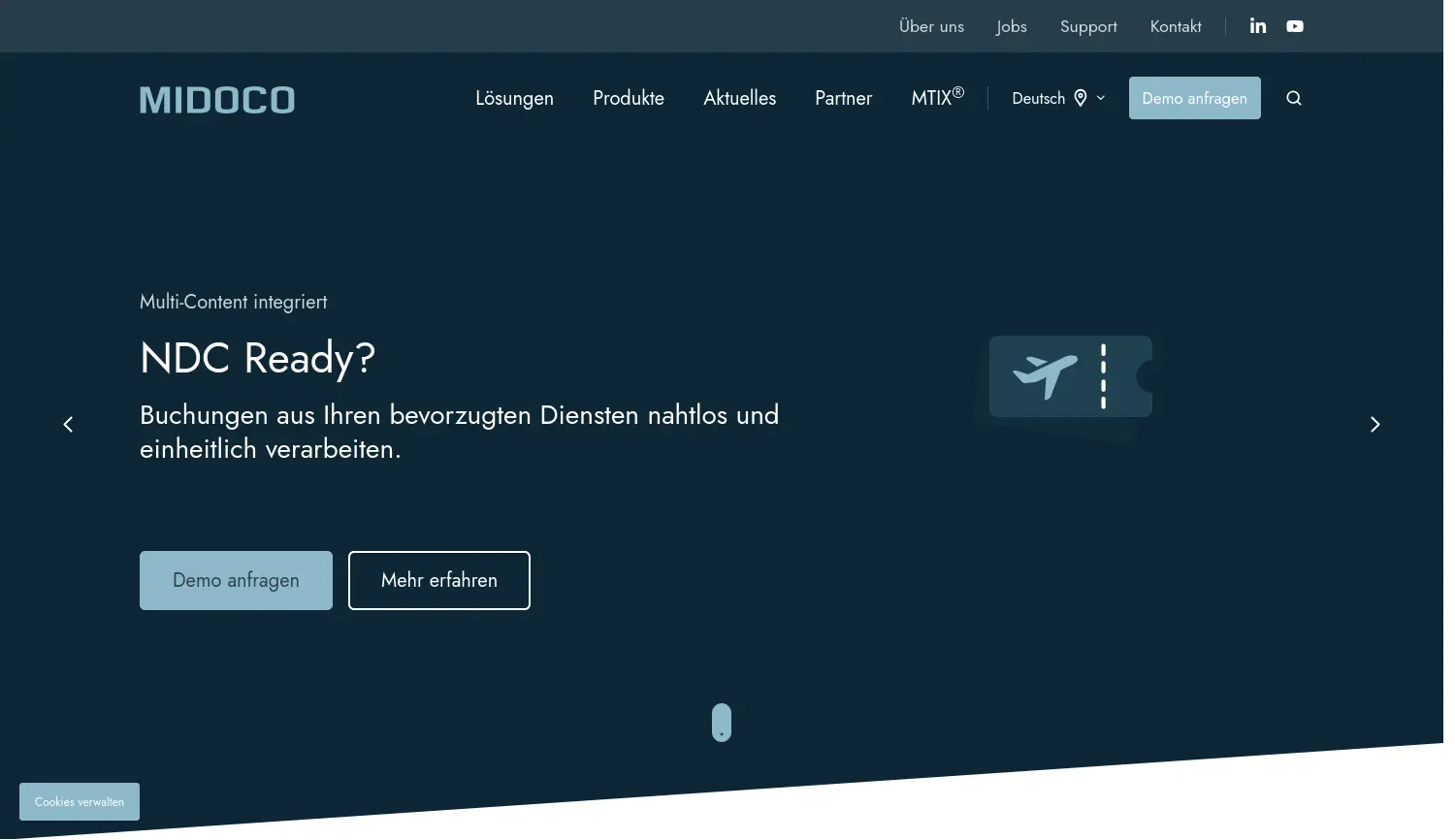Open the Partner menu
The height and width of the screenshot is (840, 1455).
click(844, 98)
